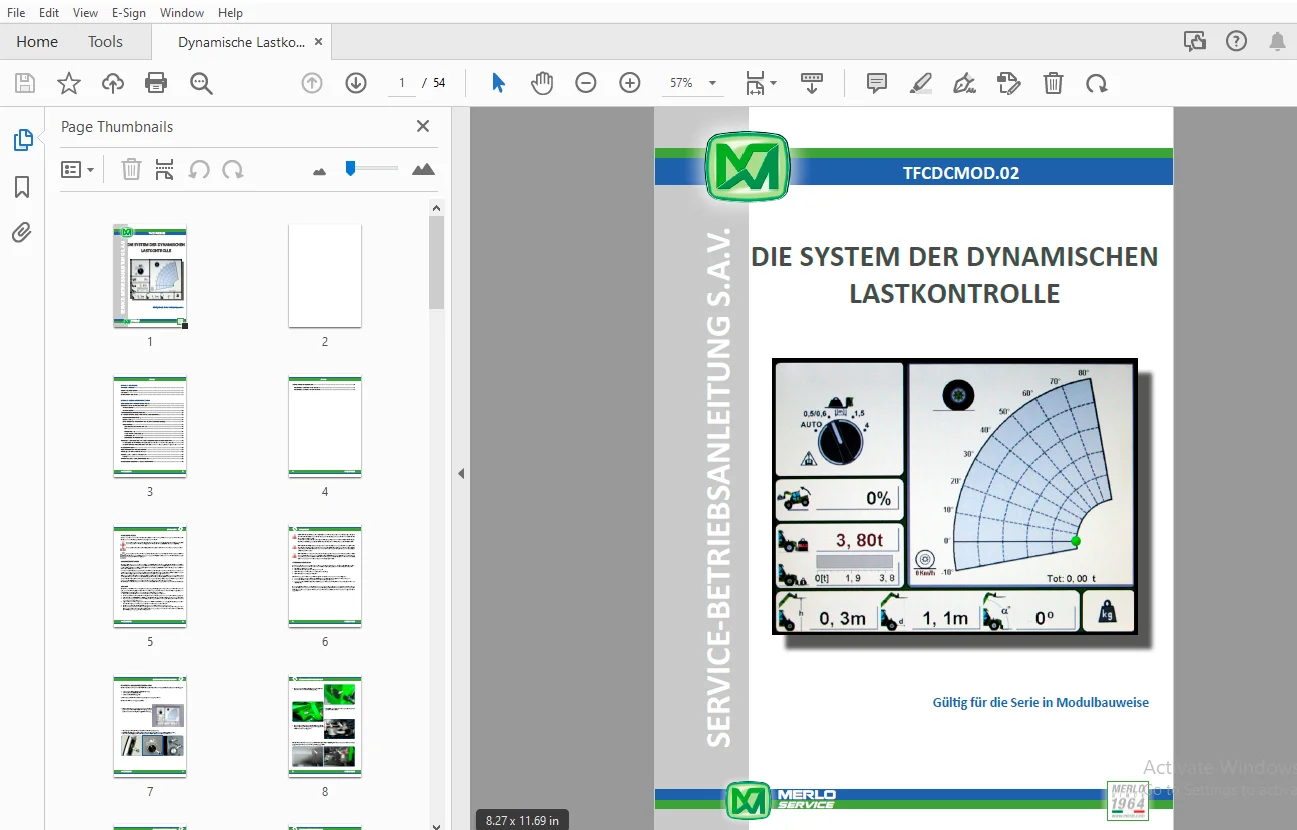Open the Bookmarks sidebar panel
Image resolution: width=1297 pixels, height=830 pixels.
pyautogui.click(x=22, y=187)
